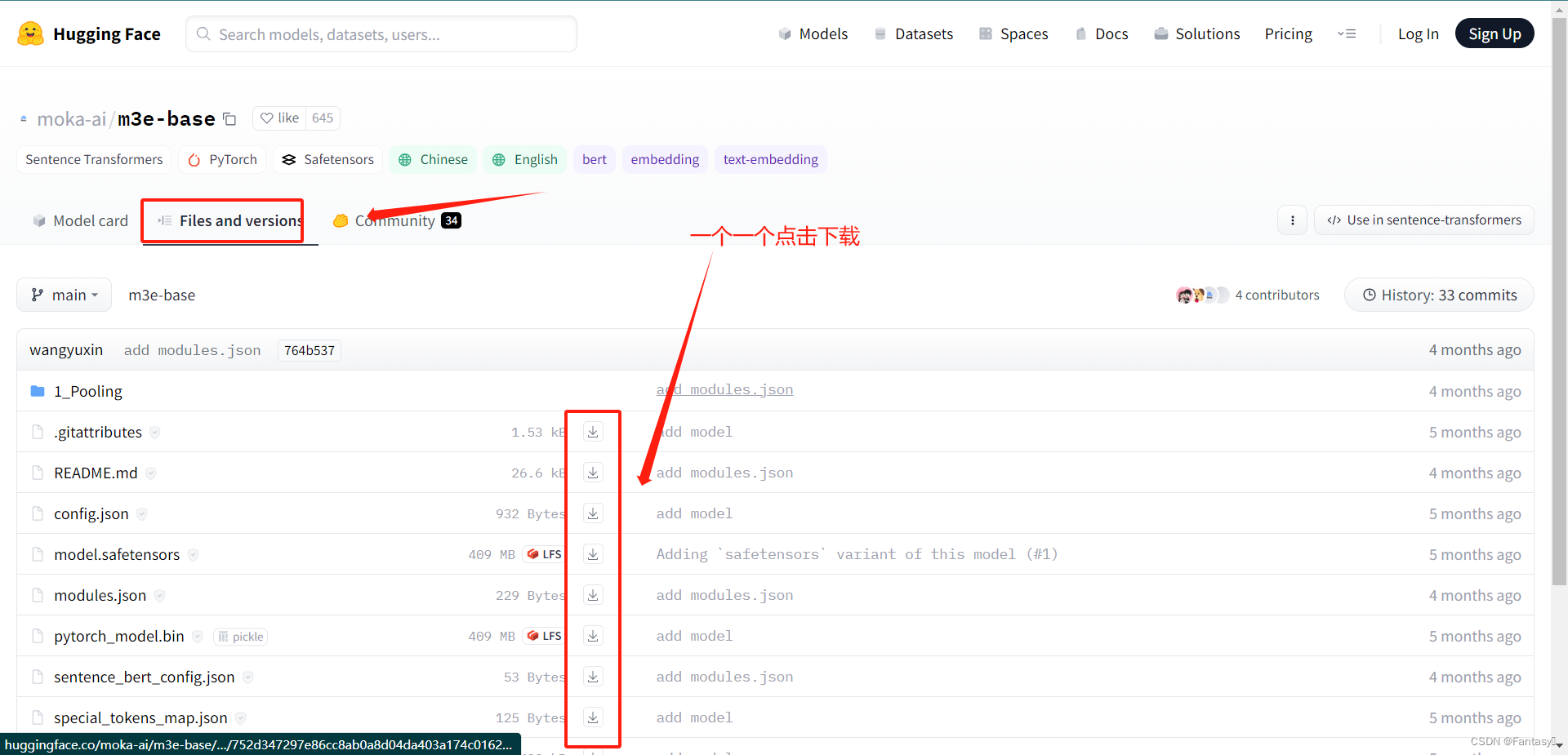Viewport: 1568px width, 755px height.
Task: Click safety check icon beside modules.json
Action: [160, 596]
